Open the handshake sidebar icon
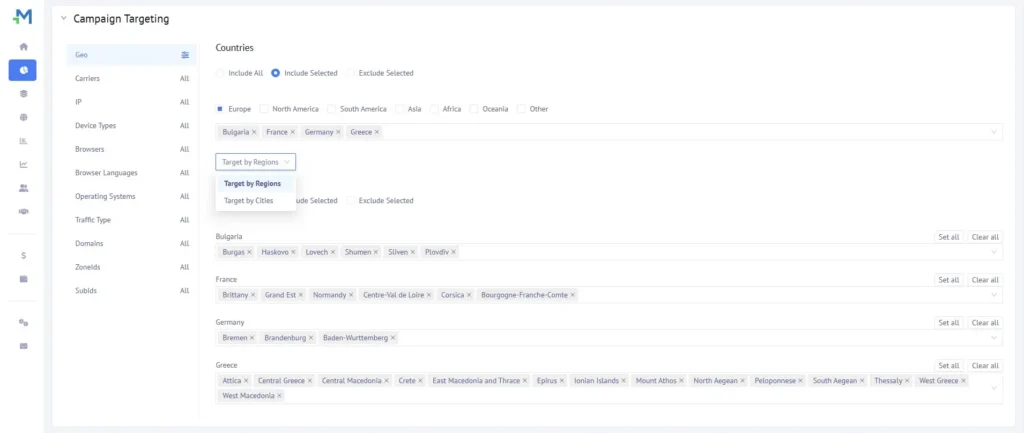 tap(24, 212)
